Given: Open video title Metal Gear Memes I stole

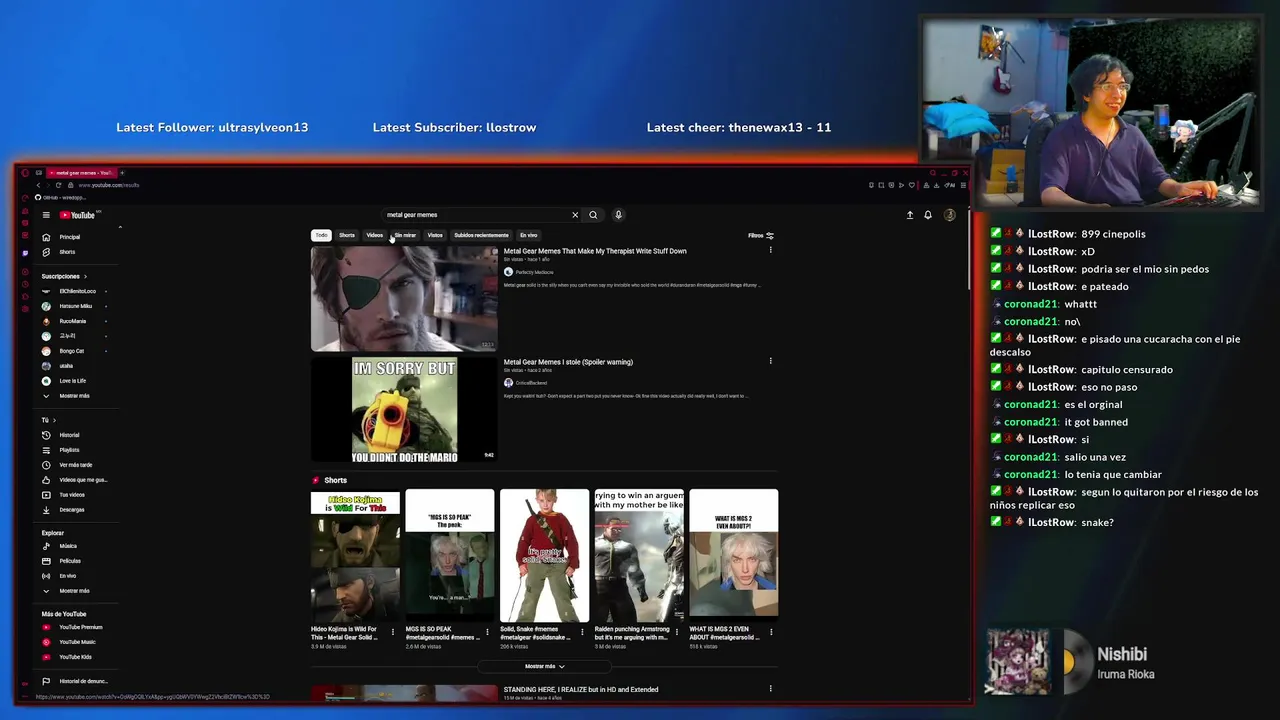Looking at the screenshot, I should tap(568, 362).
